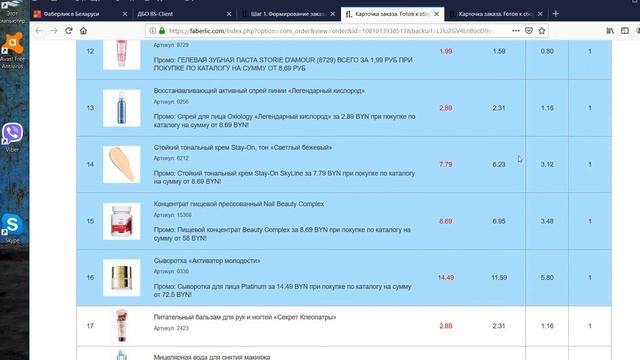640x360 pixels.
Task: Open Avast Free Antivirus desktop icon
Action: (13, 50)
